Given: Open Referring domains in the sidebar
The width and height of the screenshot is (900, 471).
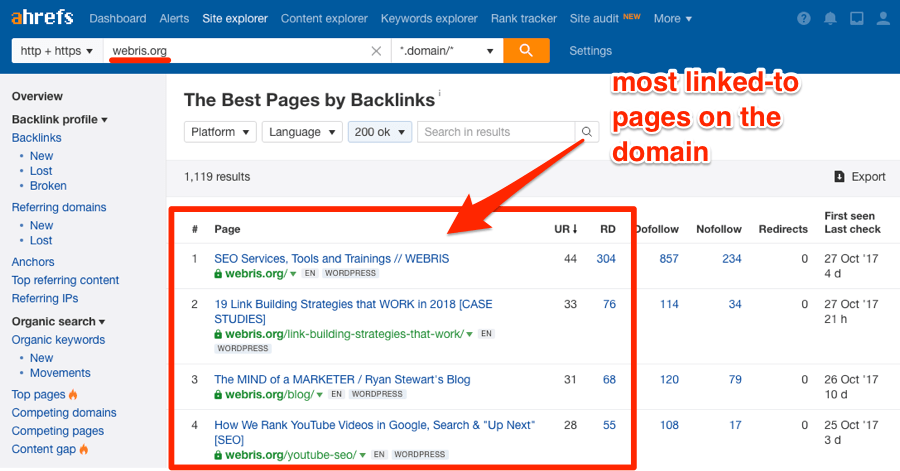Looking at the screenshot, I should pyautogui.click(x=59, y=207).
